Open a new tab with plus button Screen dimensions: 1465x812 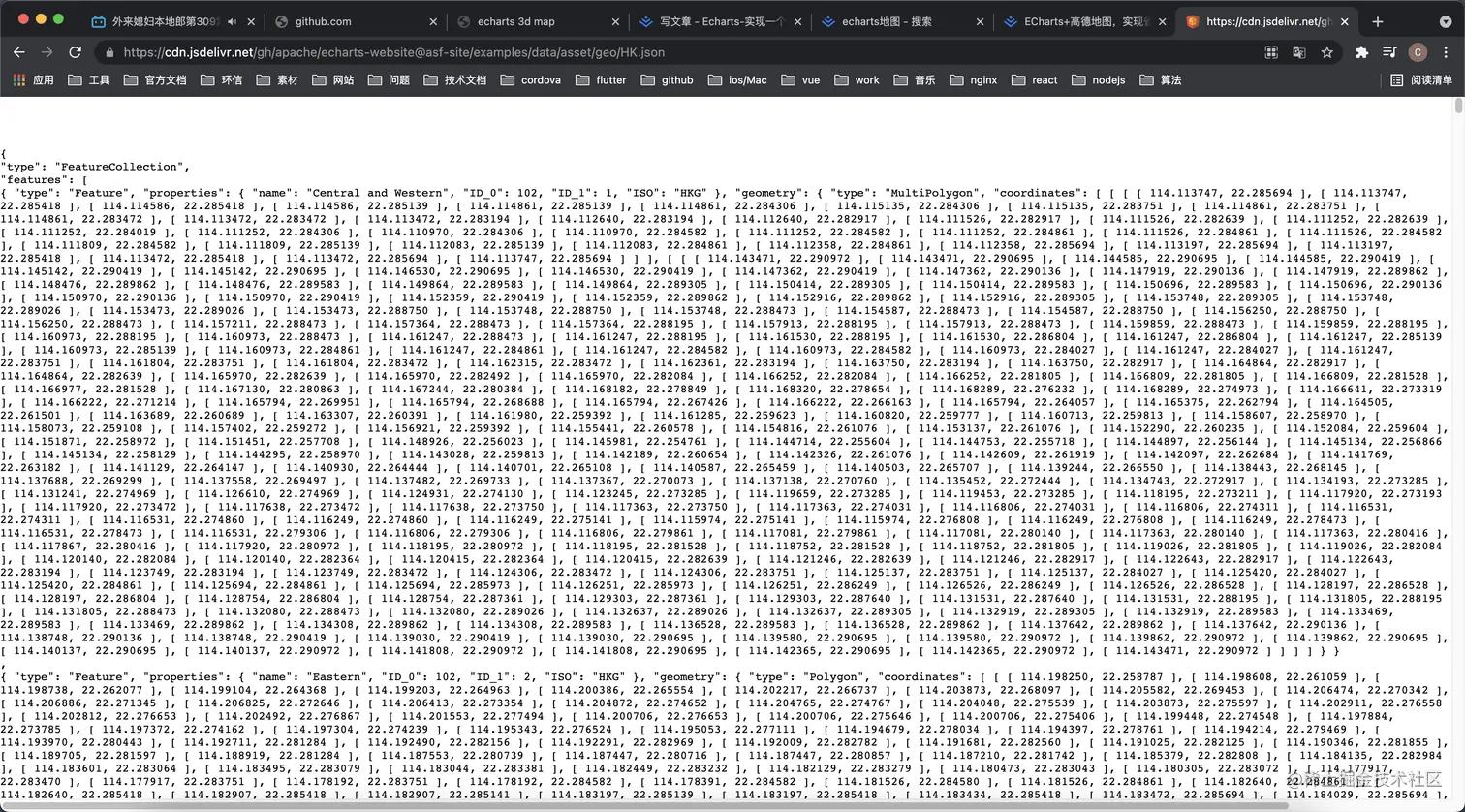(x=1377, y=21)
